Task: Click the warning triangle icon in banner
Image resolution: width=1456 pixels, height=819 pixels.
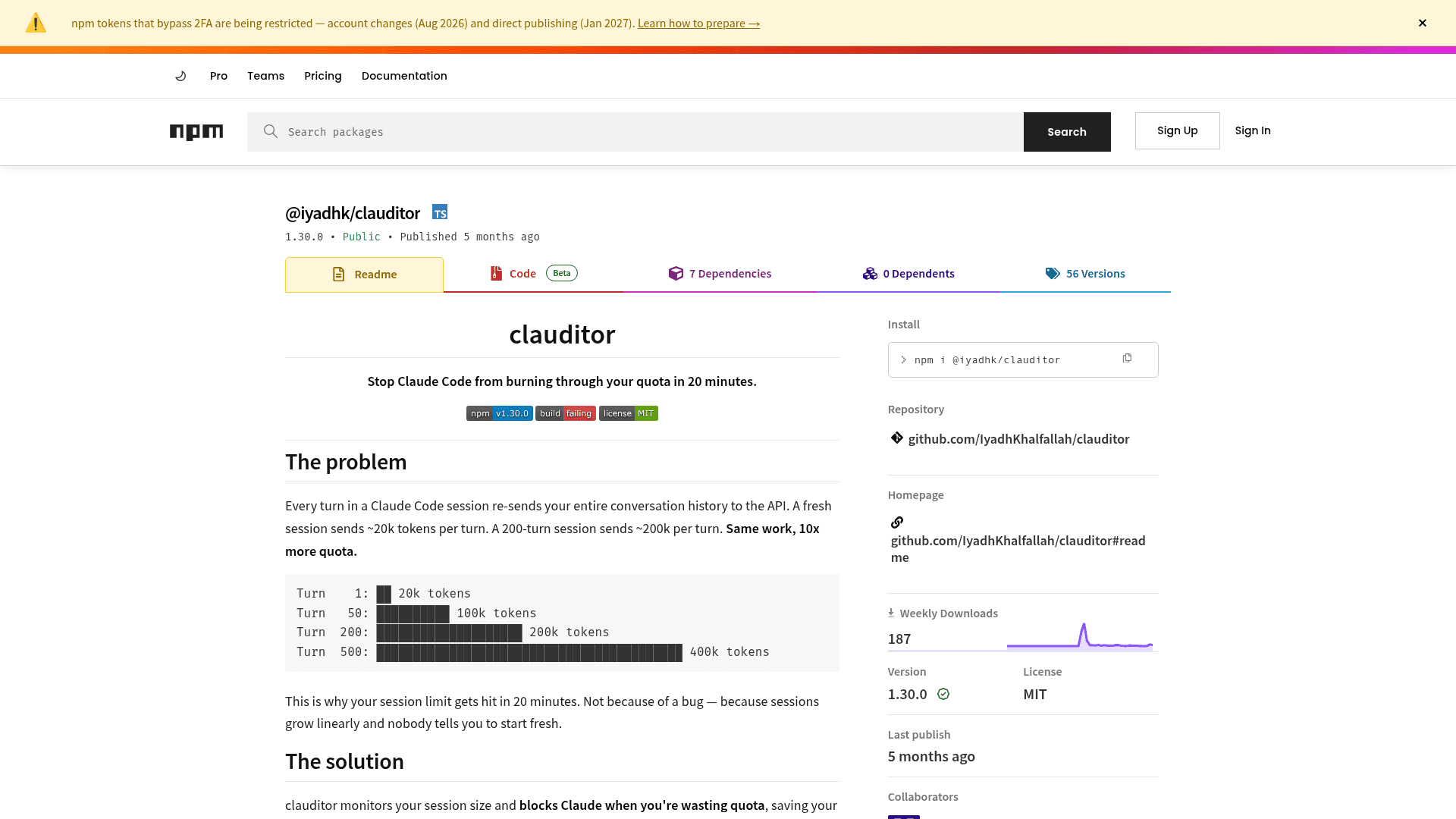Action: click(36, 23)
